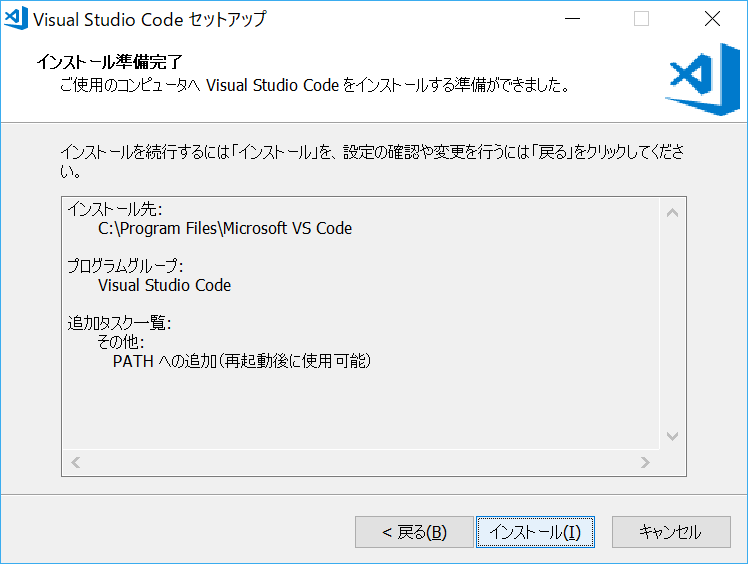Screen dimensions: 748x564
Task: Click the Visual Studio Code program group value
Action: [x=165, y=285]
